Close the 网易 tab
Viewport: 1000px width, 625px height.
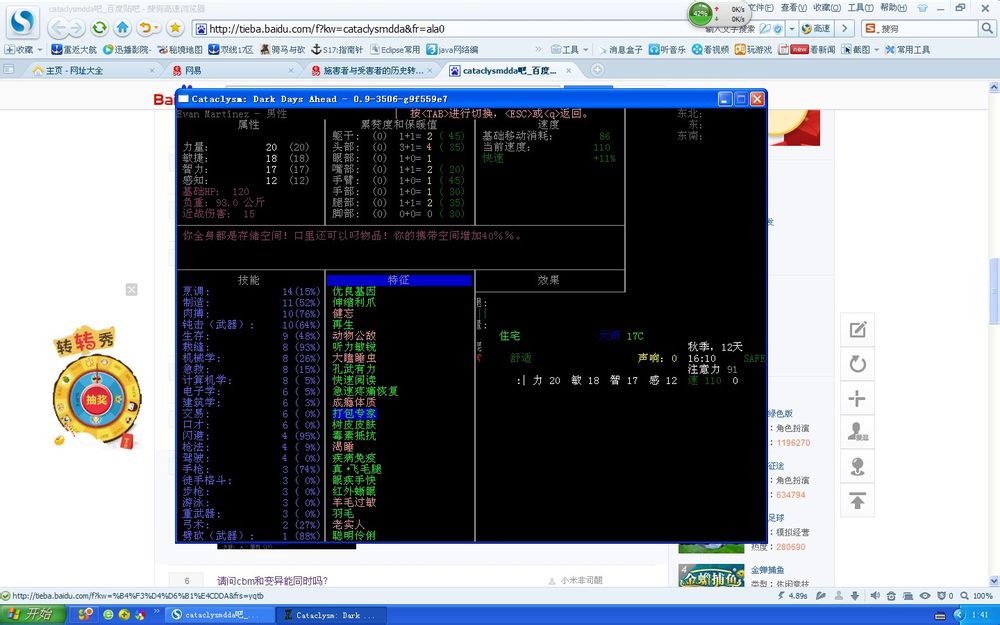(291, 70)
